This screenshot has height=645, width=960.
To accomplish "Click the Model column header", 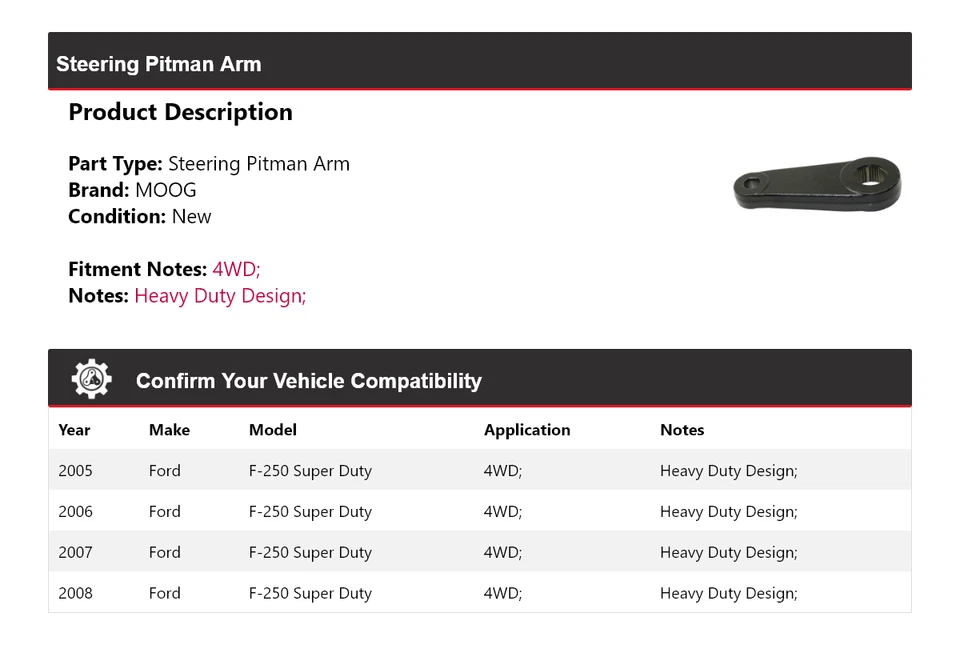I will [x=272, y=430].
